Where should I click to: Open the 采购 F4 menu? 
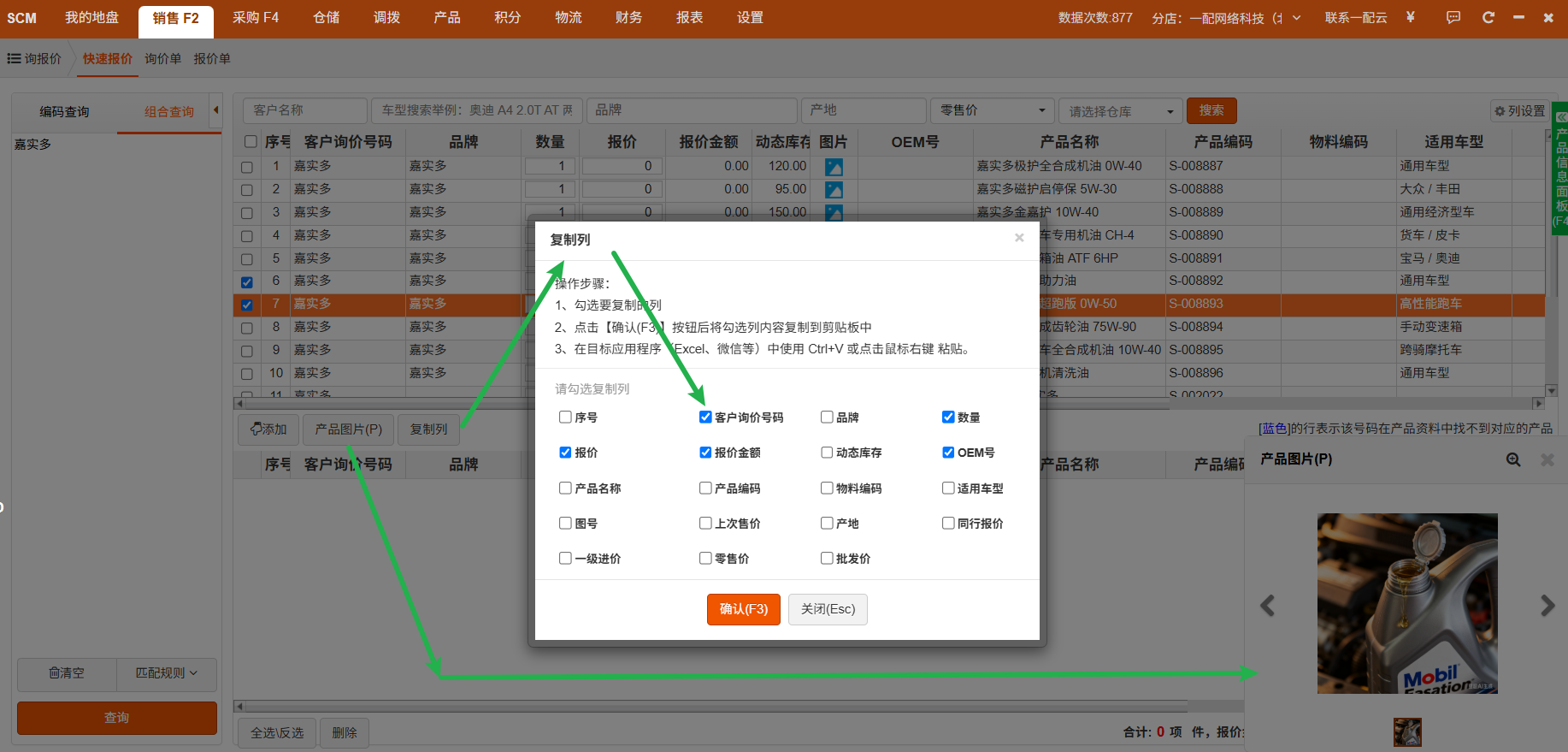pos(256,18)
